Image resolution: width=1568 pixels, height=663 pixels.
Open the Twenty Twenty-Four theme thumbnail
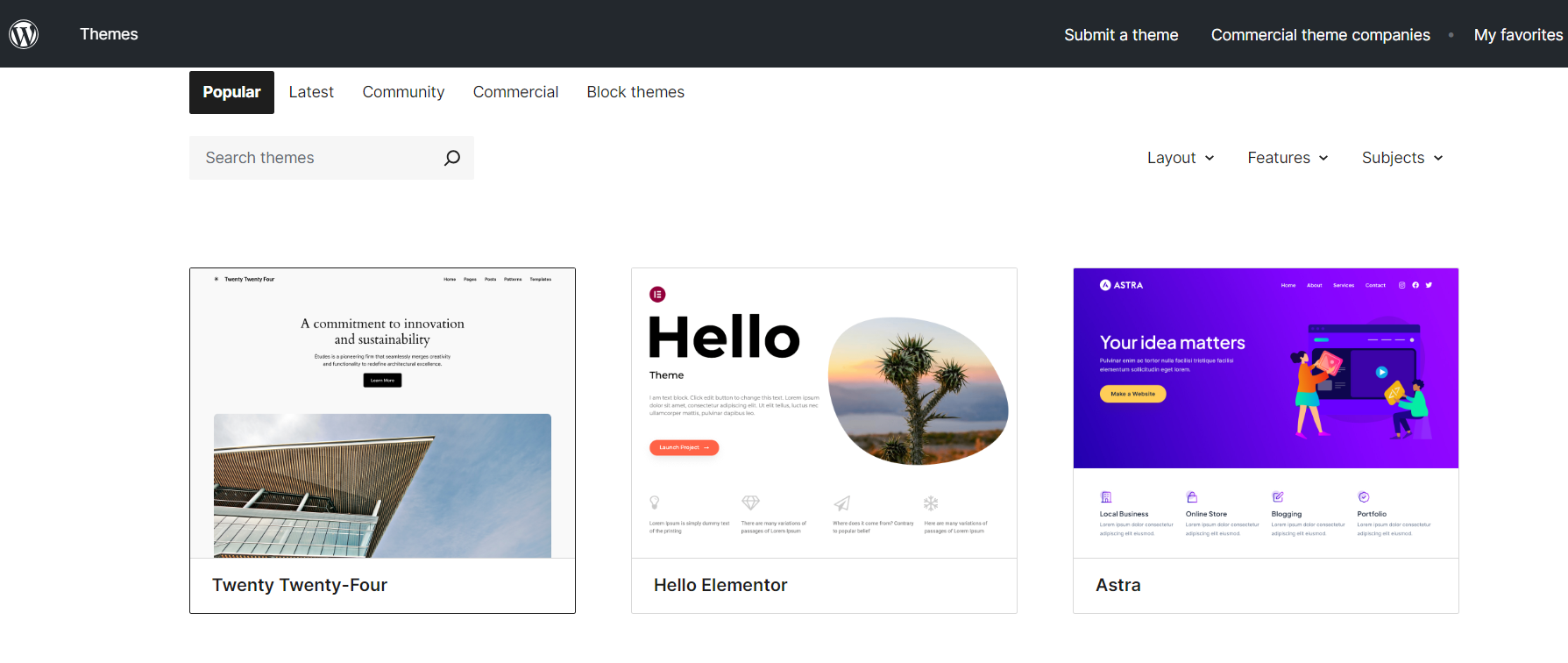[x=382, y=413]
